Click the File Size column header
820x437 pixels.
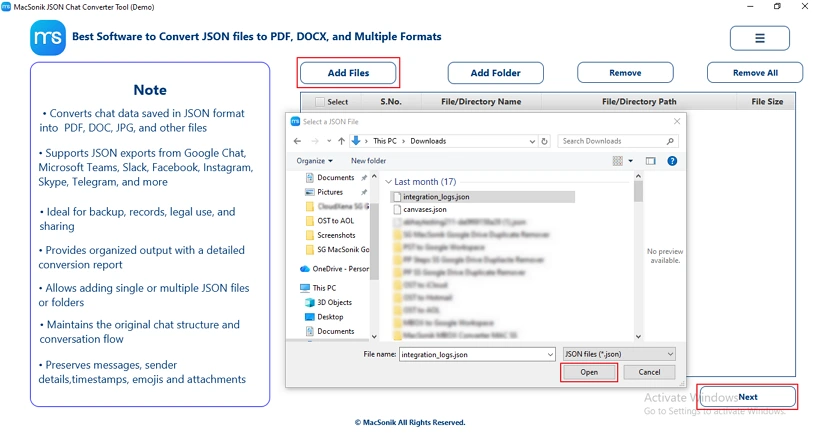pos(767,102)
